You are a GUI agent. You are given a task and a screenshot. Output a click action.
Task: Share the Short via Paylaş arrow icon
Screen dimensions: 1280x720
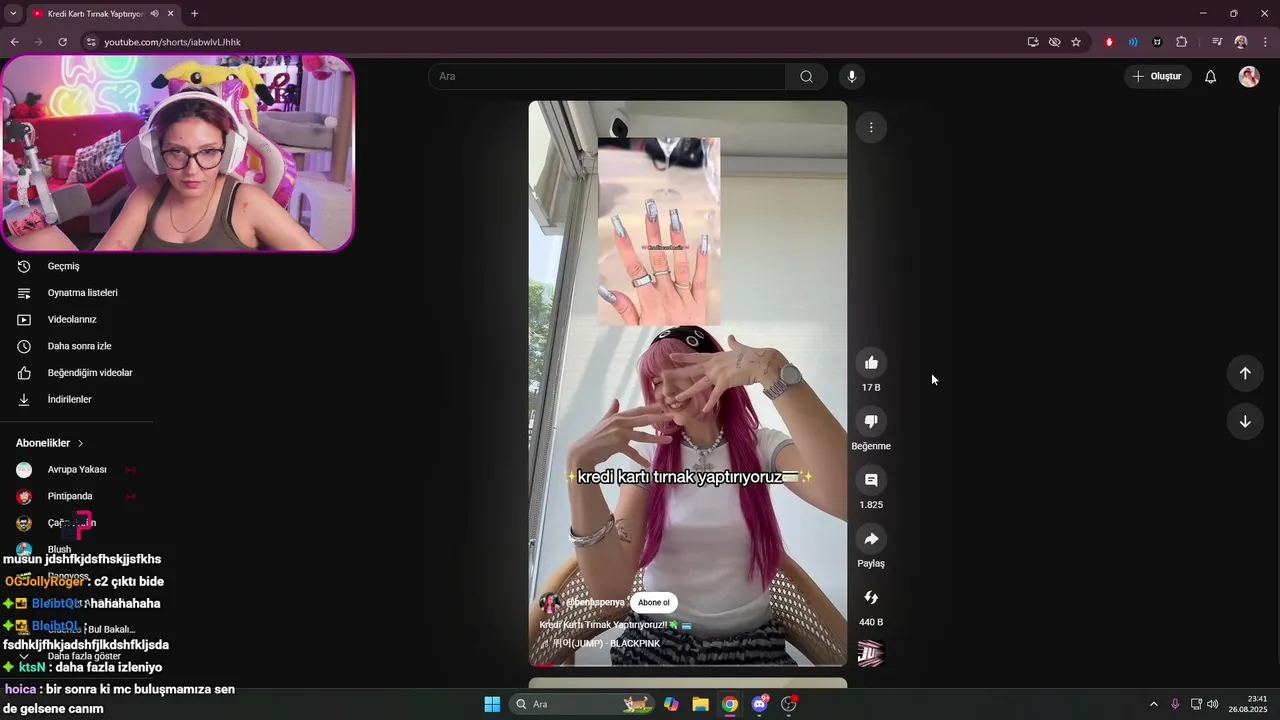tap(871, 539)
